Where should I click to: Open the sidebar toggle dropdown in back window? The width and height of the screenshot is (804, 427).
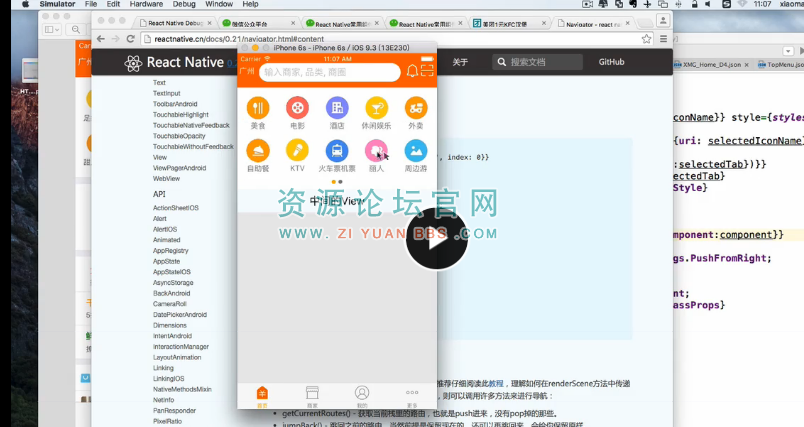point(52,30)
